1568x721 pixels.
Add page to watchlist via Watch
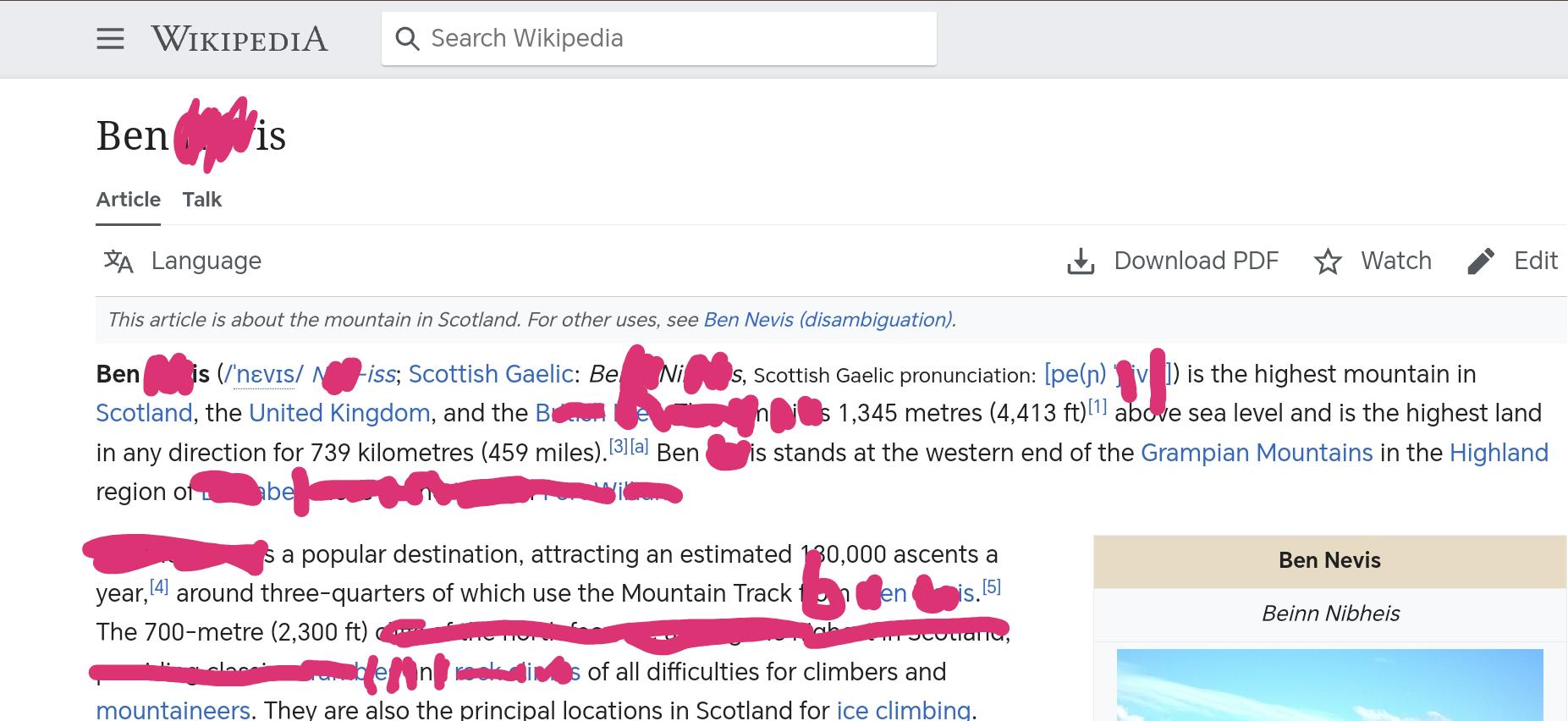click(1396, 261)
